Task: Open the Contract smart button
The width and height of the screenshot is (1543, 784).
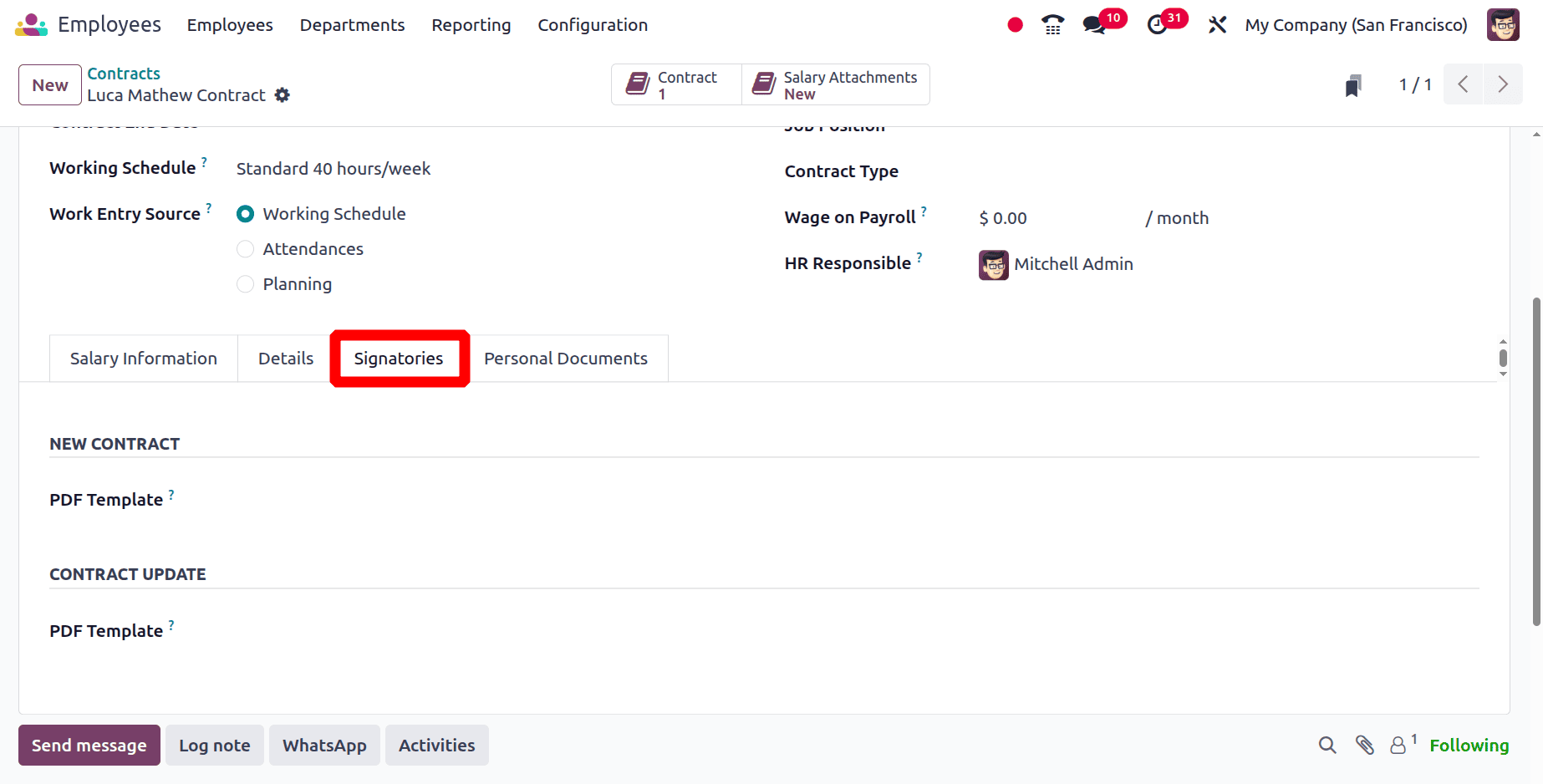Action: pos(676,84)
